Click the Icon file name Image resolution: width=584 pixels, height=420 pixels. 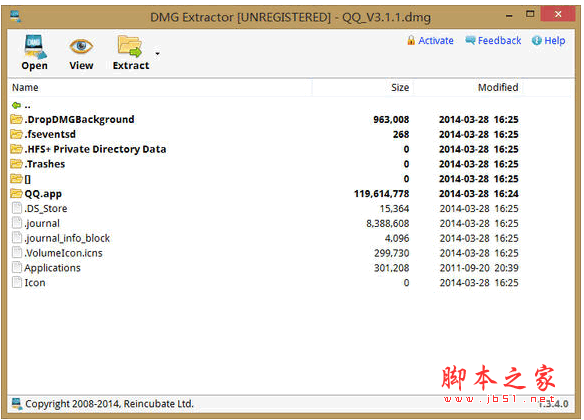(x=35, y=283)
